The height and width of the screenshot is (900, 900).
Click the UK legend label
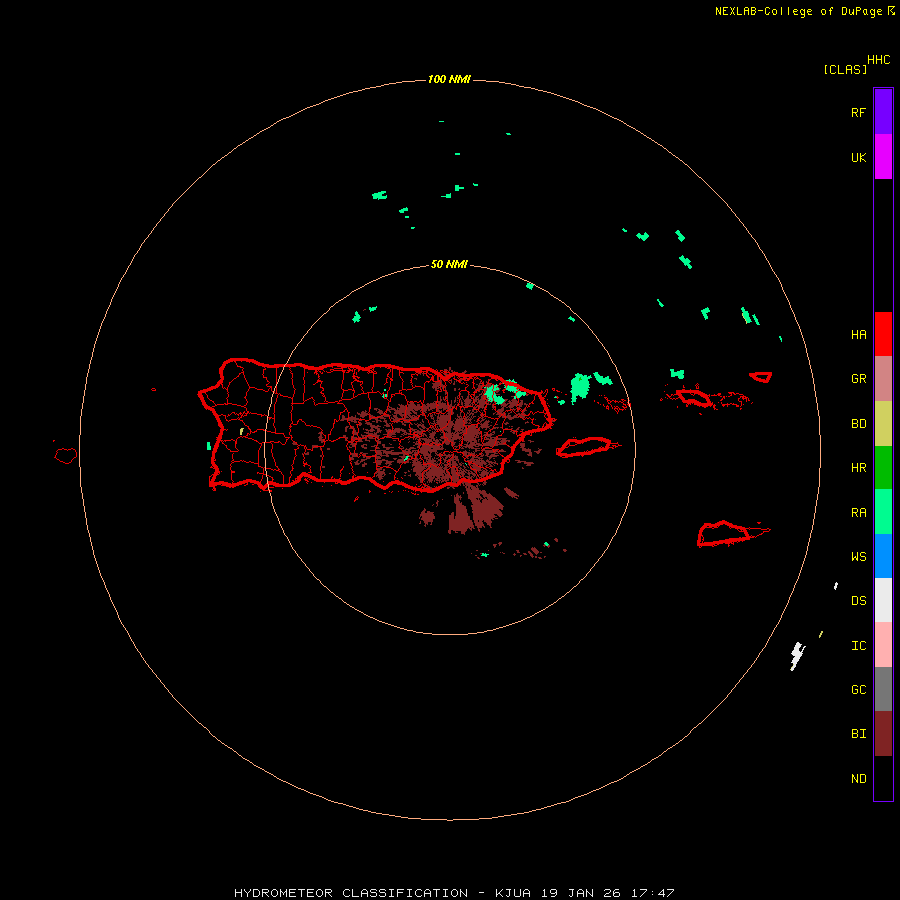(x=858, y=157)
